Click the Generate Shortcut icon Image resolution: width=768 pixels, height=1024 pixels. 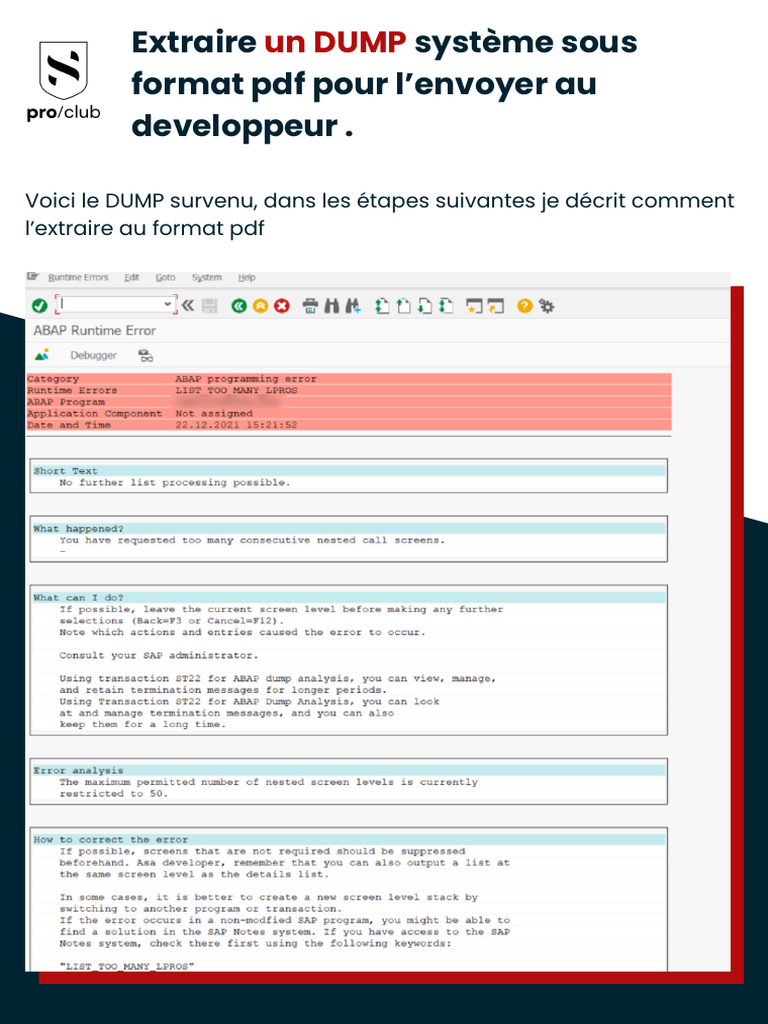pos(496,306)
